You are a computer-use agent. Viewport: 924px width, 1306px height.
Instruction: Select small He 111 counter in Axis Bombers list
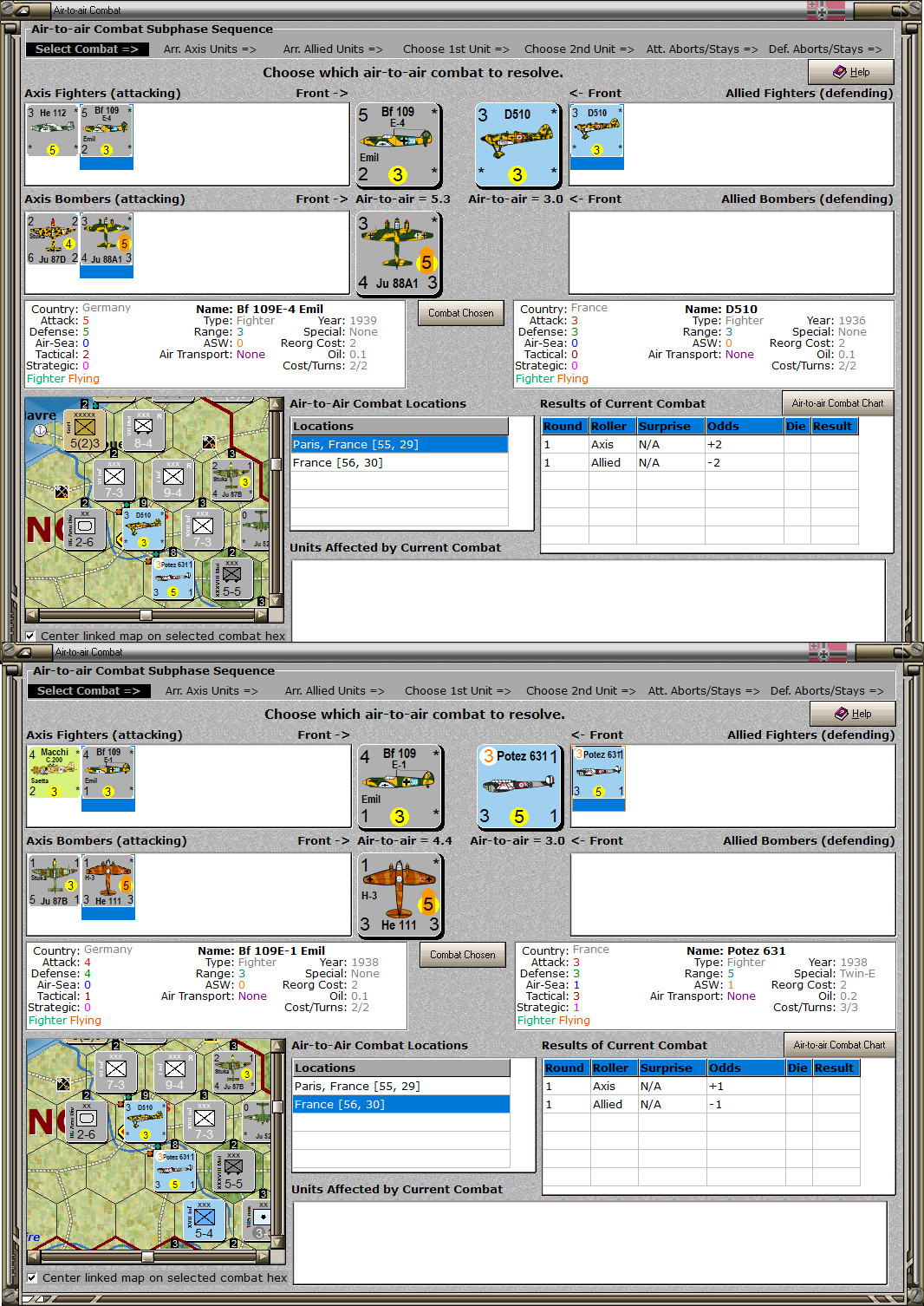point(107,881)
